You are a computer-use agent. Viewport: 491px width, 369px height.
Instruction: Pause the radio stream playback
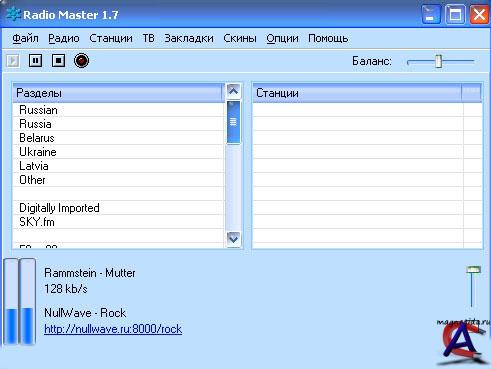pyautogui.click(x=35, y=61)
